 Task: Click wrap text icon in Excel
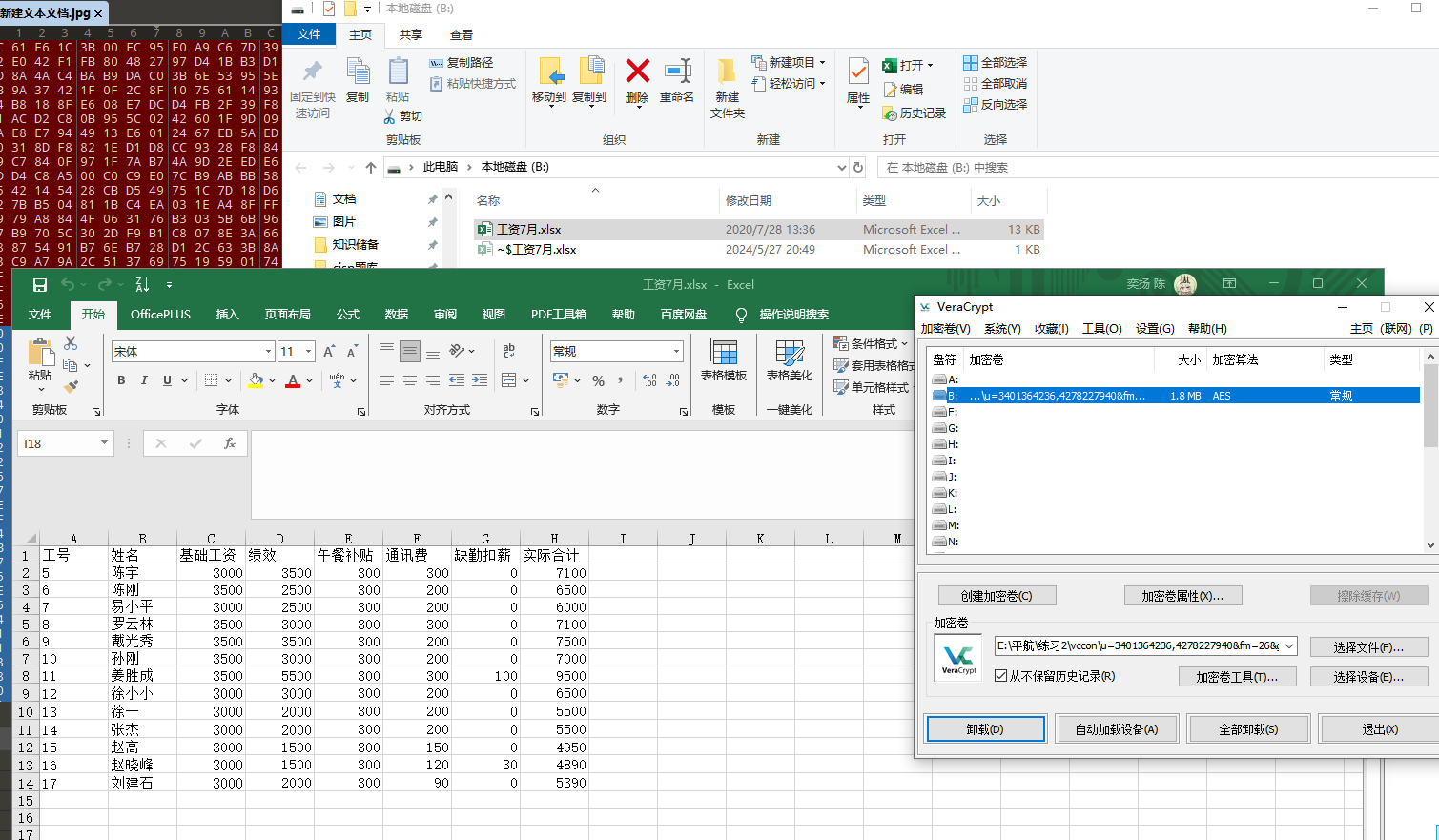click(x=508, y=351)
